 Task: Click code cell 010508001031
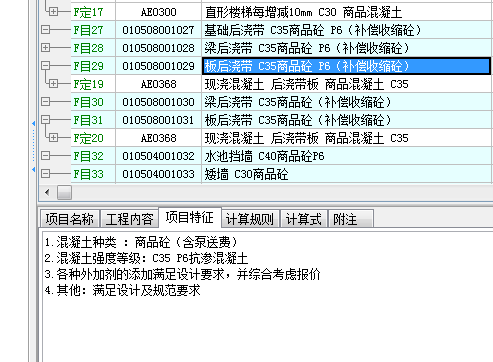158,120
